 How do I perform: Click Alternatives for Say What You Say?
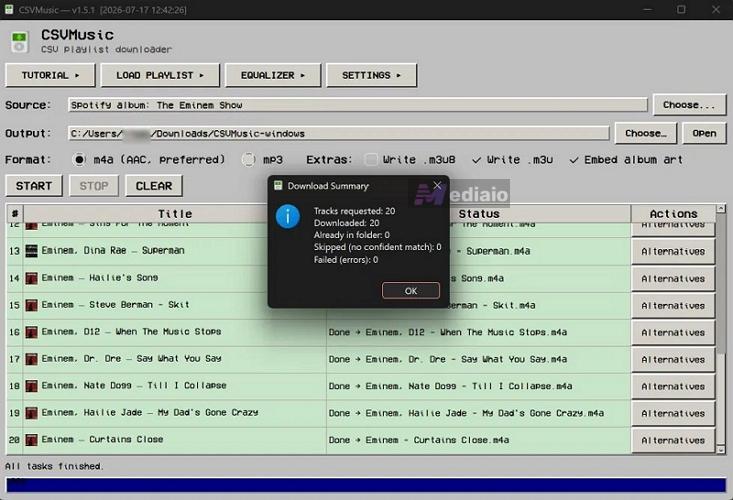(x=673, y=359)
